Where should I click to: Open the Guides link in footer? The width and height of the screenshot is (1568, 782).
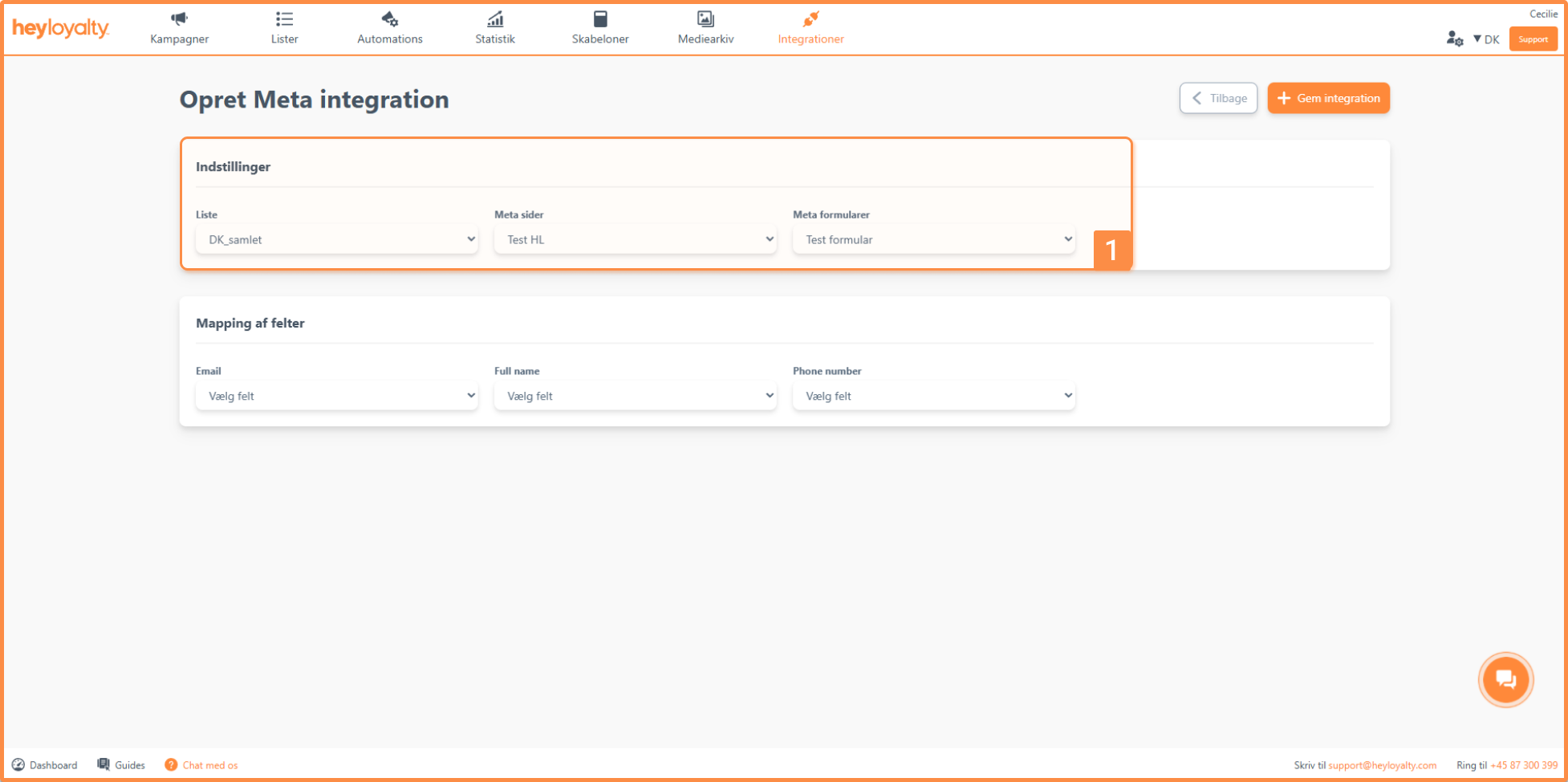tap(122, 765)
